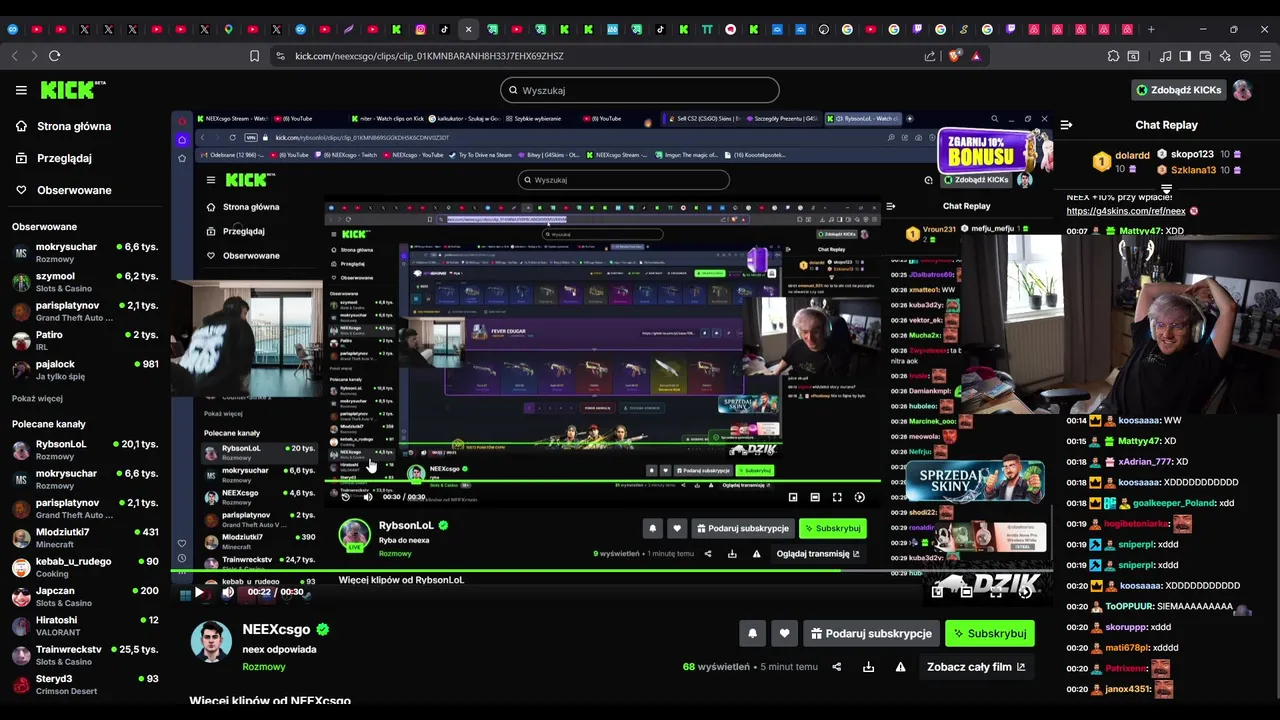Open the Brave Shields icon

[x=954, y=56]
